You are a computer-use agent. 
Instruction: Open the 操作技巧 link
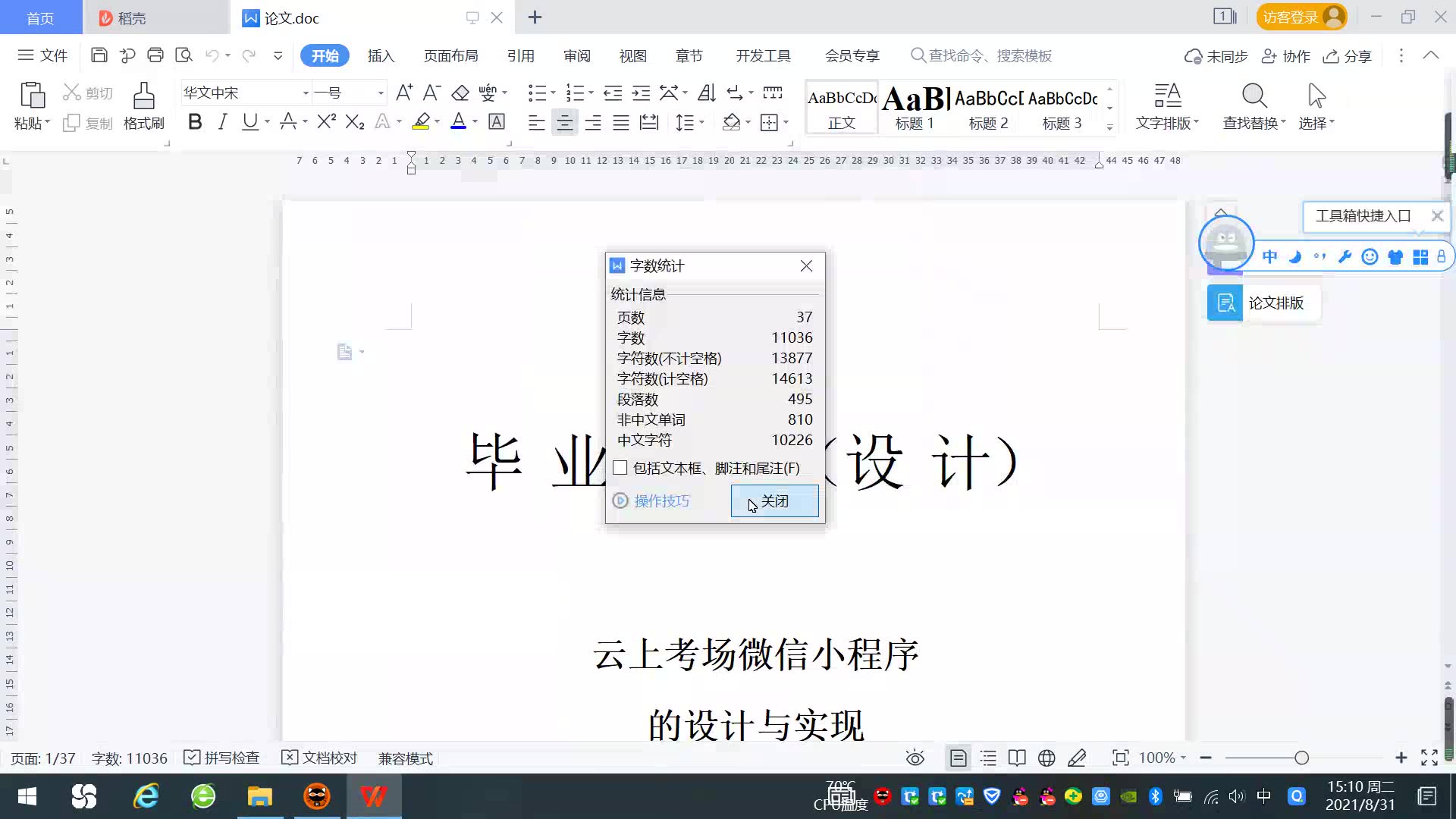coord(661,501)
